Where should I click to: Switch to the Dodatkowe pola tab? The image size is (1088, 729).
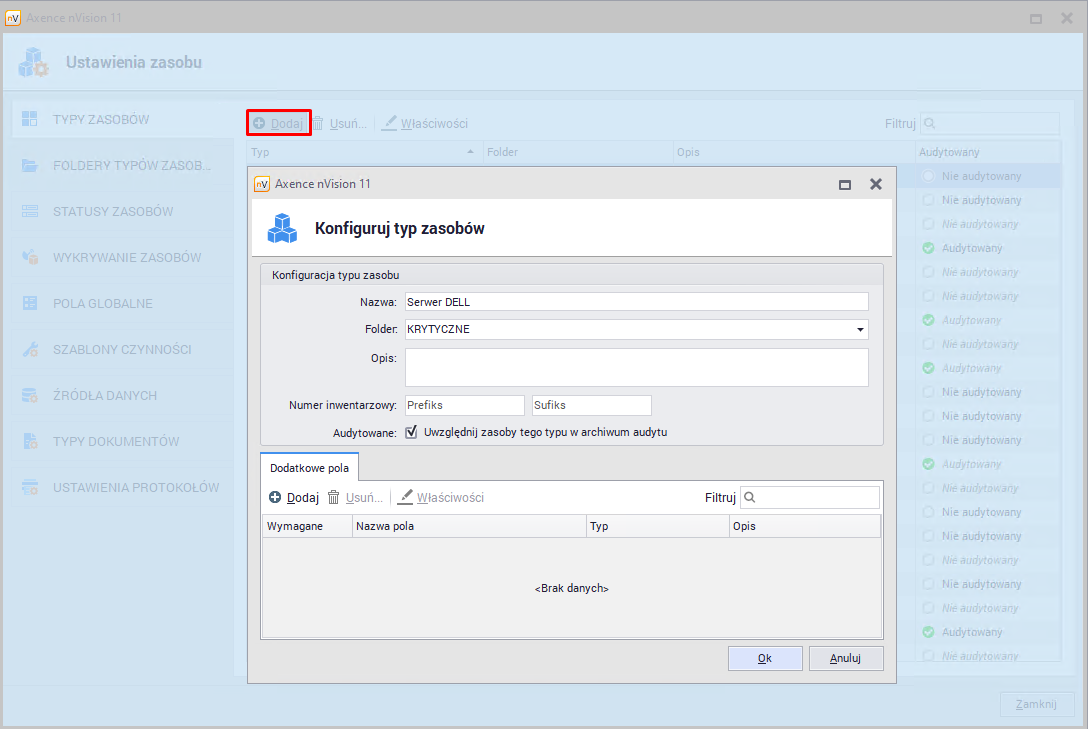309,467
